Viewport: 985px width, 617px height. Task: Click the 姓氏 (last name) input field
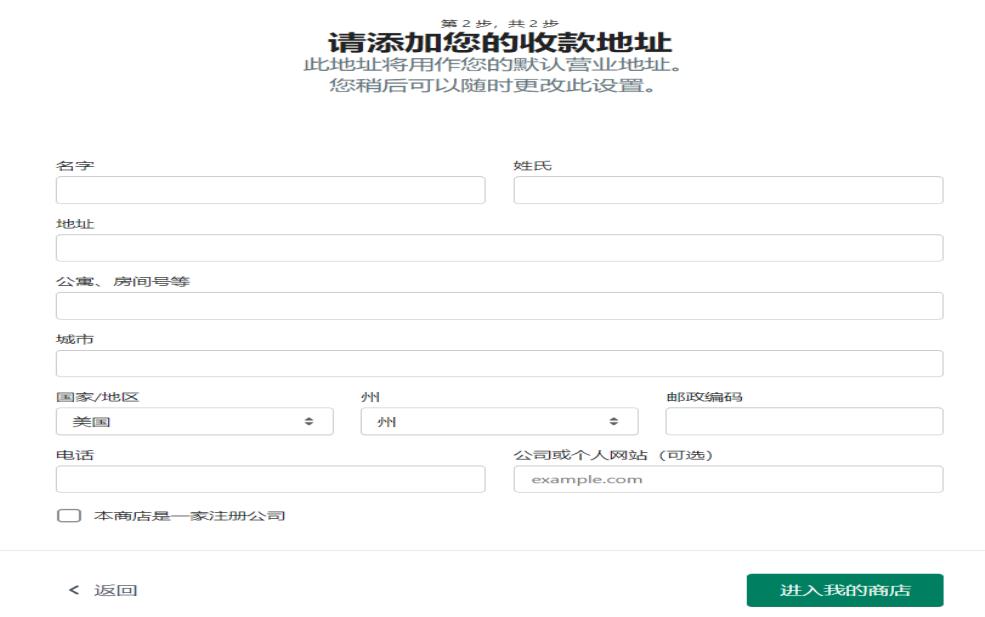click(728, 190)
